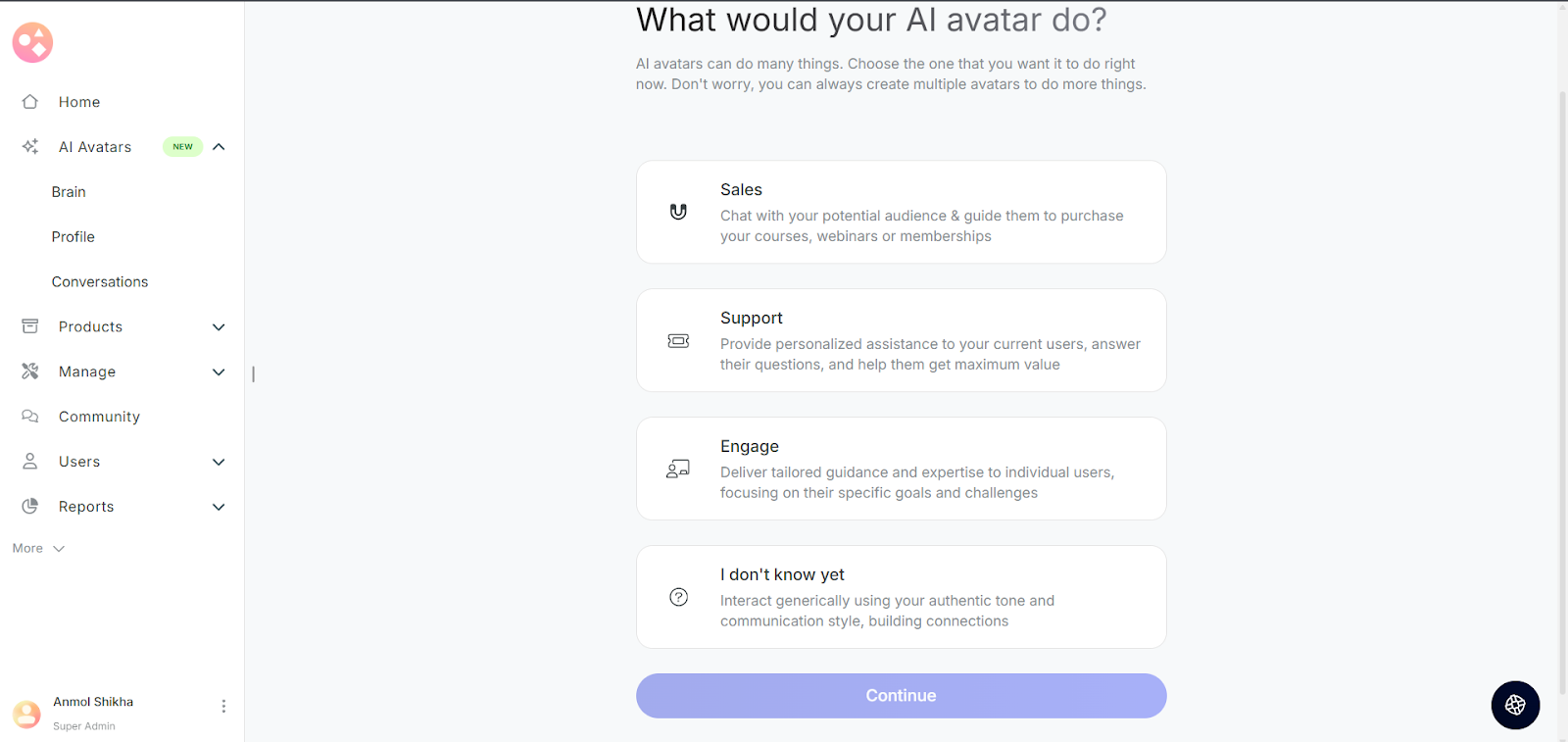Collapse the AI Avatars section chevron
Screen dimensions: 1568x742
coord(219,147)
